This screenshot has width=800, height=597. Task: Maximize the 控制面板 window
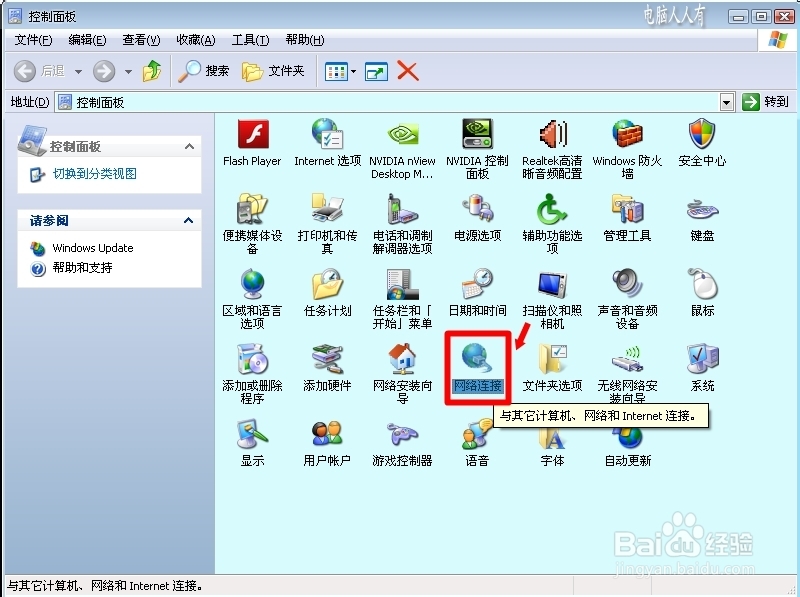(761, 17)
